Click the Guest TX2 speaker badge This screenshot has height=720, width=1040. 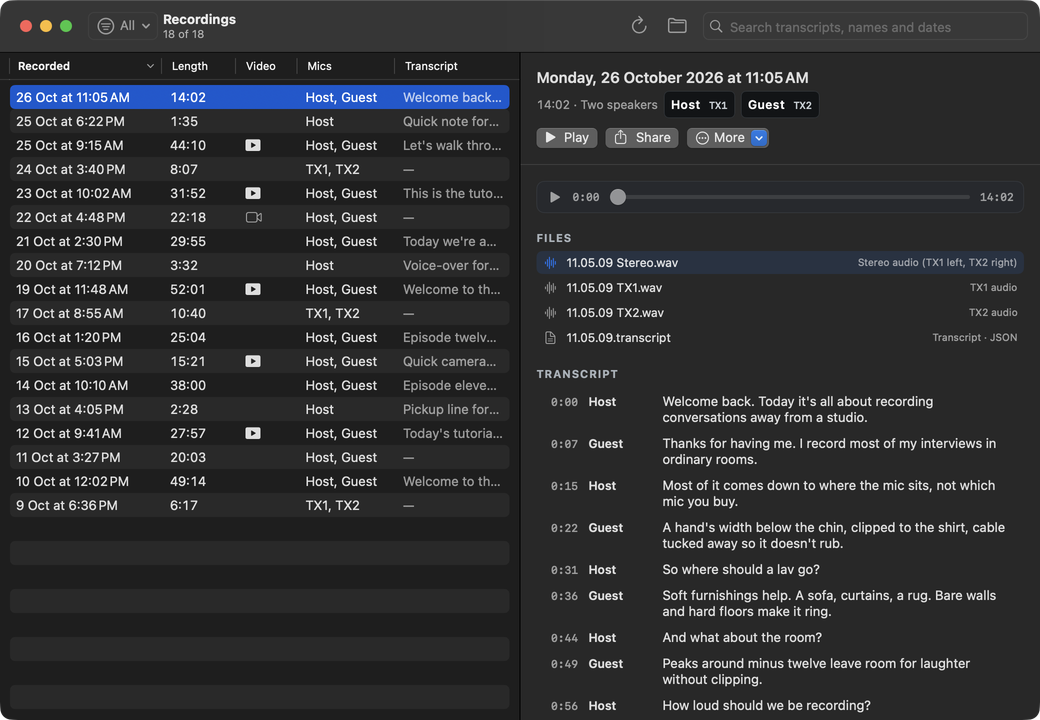pyautogui.click(x=779, y=105)
